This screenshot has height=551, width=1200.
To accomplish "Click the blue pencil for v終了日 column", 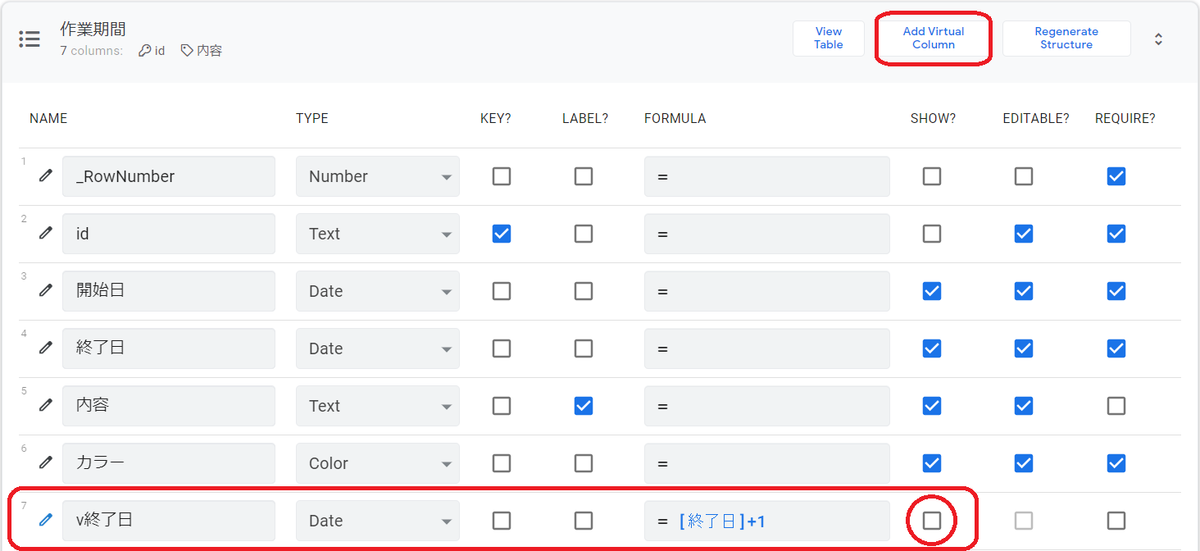I will pos(45,520).
